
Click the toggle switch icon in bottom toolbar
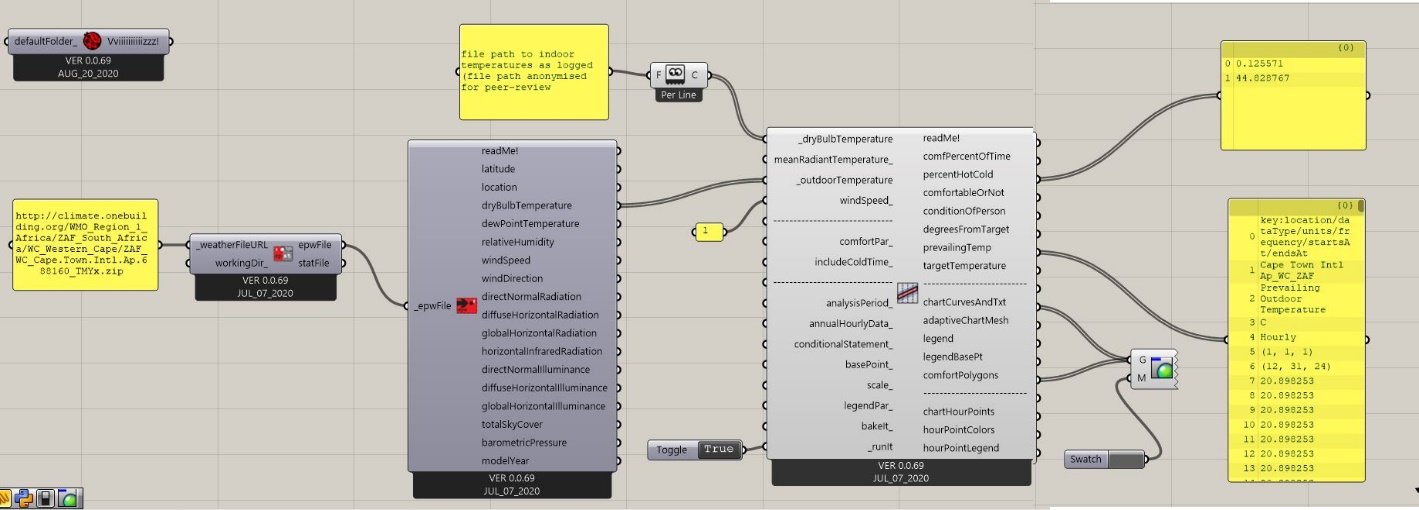(46, 498)
